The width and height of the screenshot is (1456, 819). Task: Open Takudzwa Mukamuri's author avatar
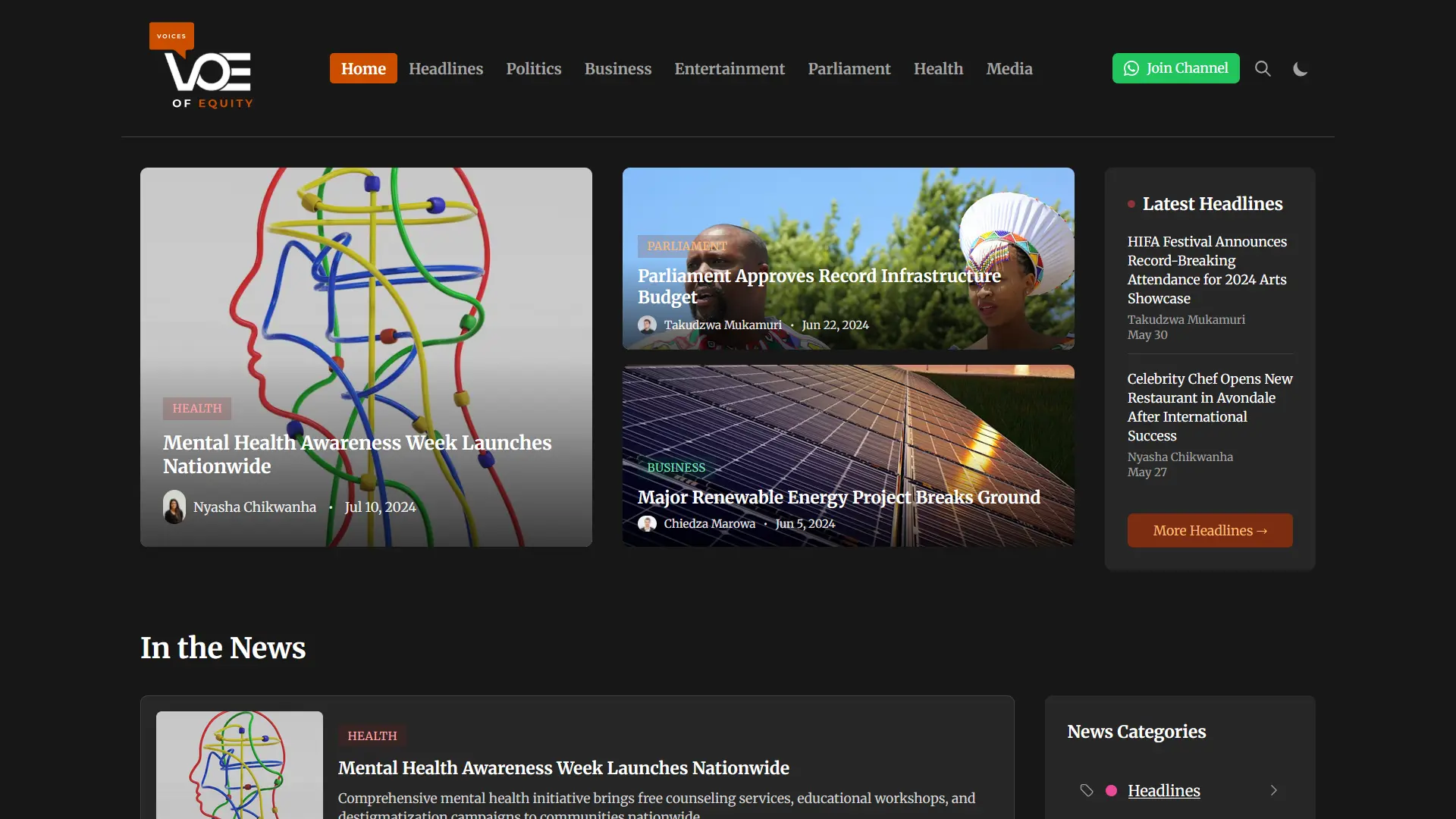pyautogui.click(x=648, y=325)
